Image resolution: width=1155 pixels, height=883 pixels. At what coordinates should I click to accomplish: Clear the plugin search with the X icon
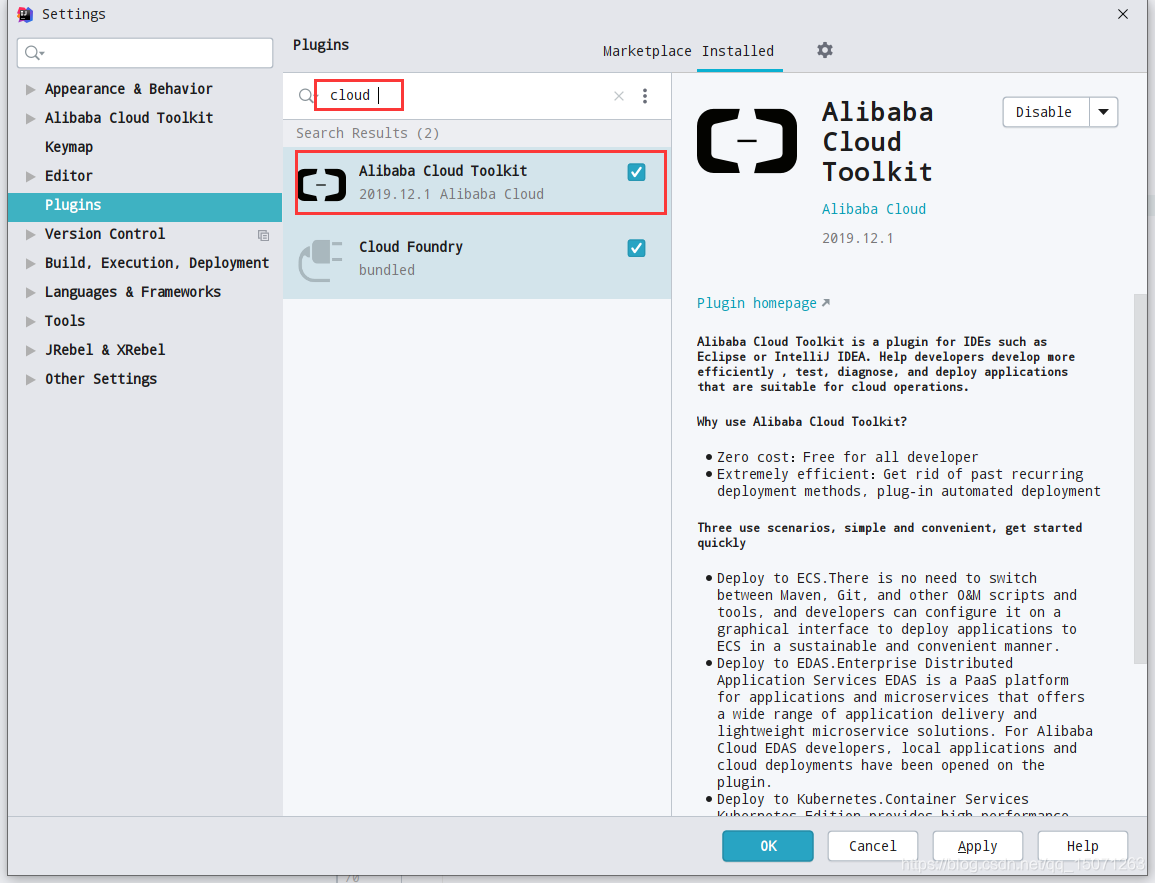click(619, 96)
